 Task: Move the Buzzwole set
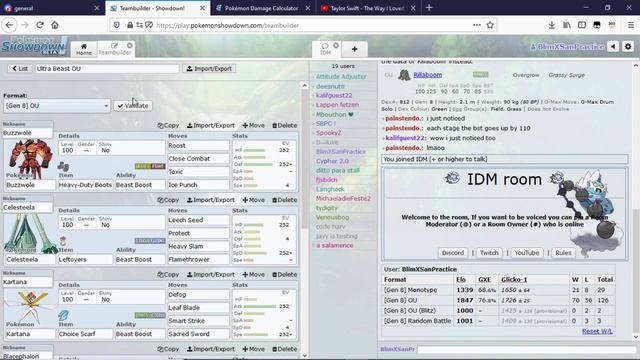(x=253, y=125)
